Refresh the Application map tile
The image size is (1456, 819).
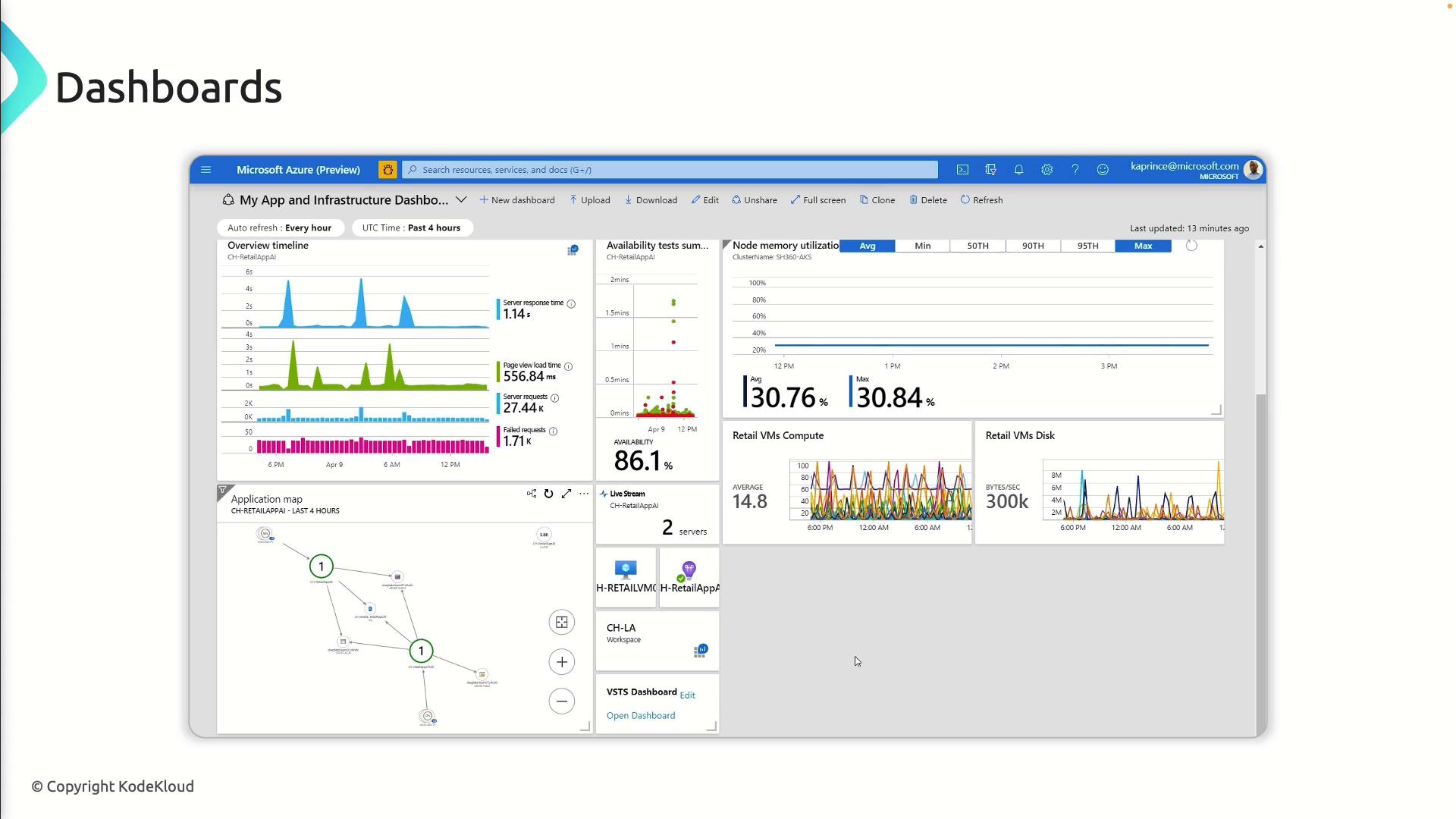click(548, 494)
